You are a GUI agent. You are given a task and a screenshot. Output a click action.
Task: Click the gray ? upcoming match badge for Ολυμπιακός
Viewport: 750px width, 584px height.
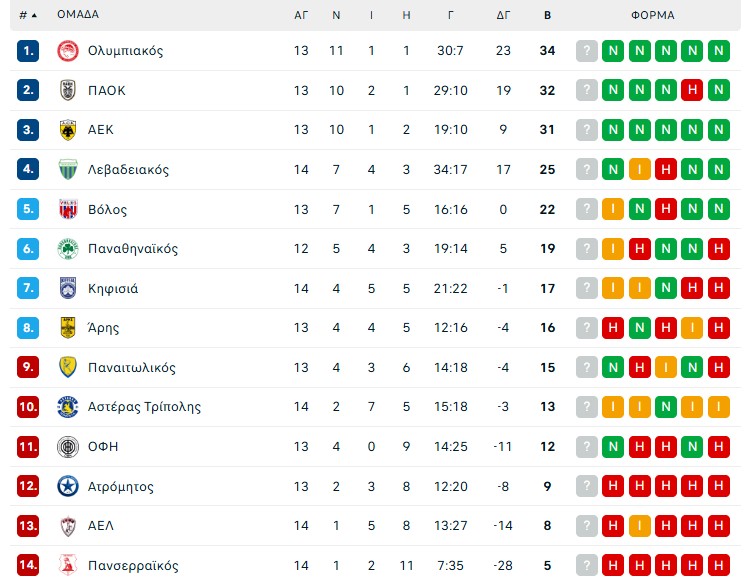click(x=587, y=51)
